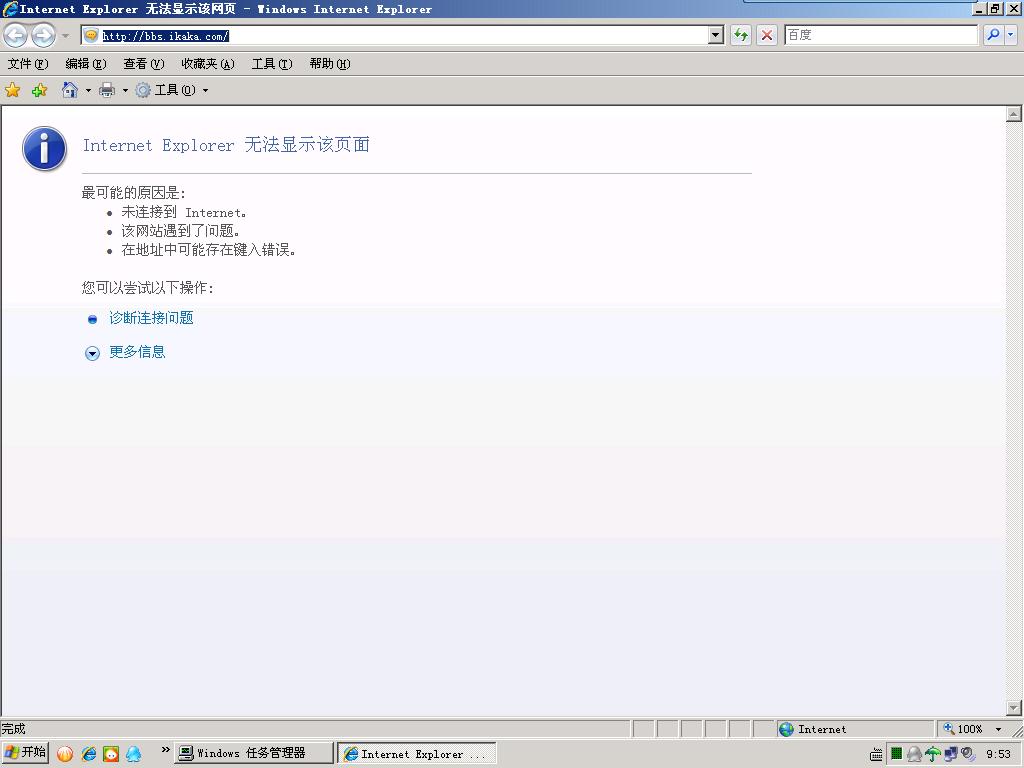Click the yellow Favorites star icon
Image resolution: width=1024 pixels, height=768 pixels.
pos(12,90)
